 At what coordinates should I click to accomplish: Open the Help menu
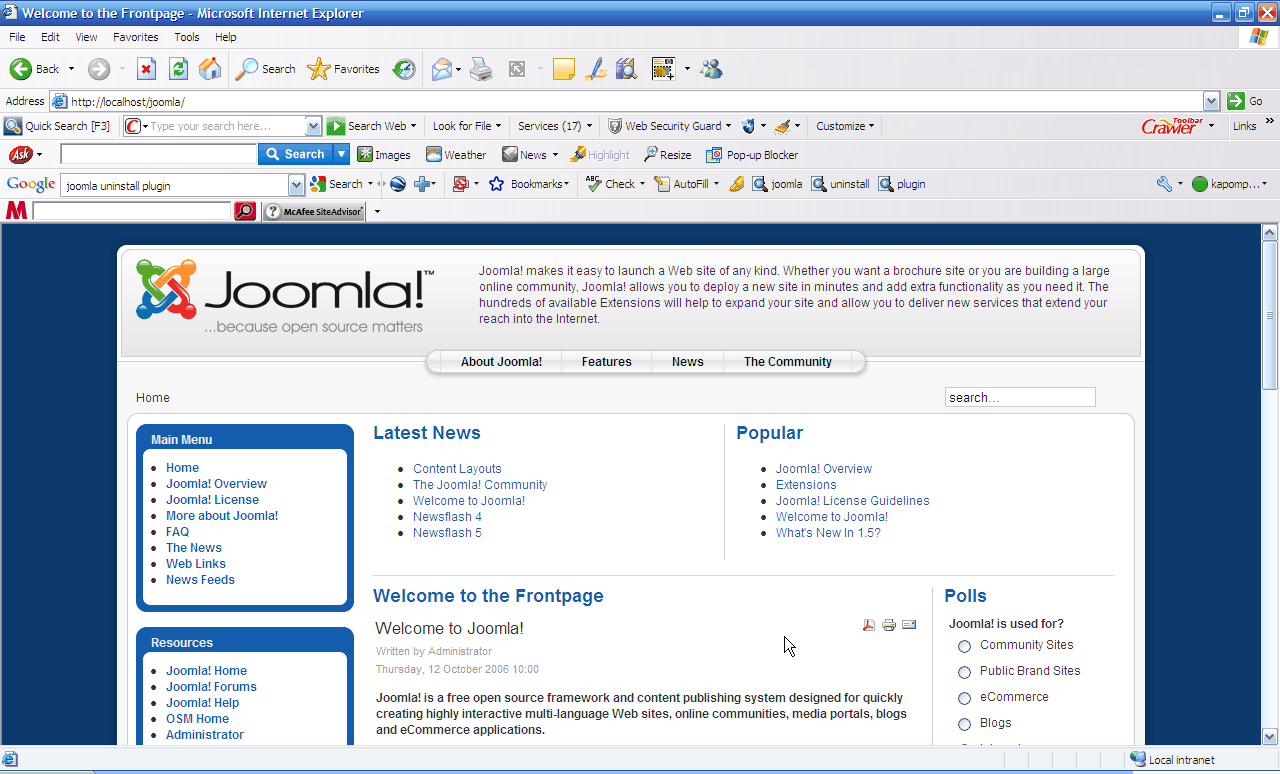click(x=226, y=37)
